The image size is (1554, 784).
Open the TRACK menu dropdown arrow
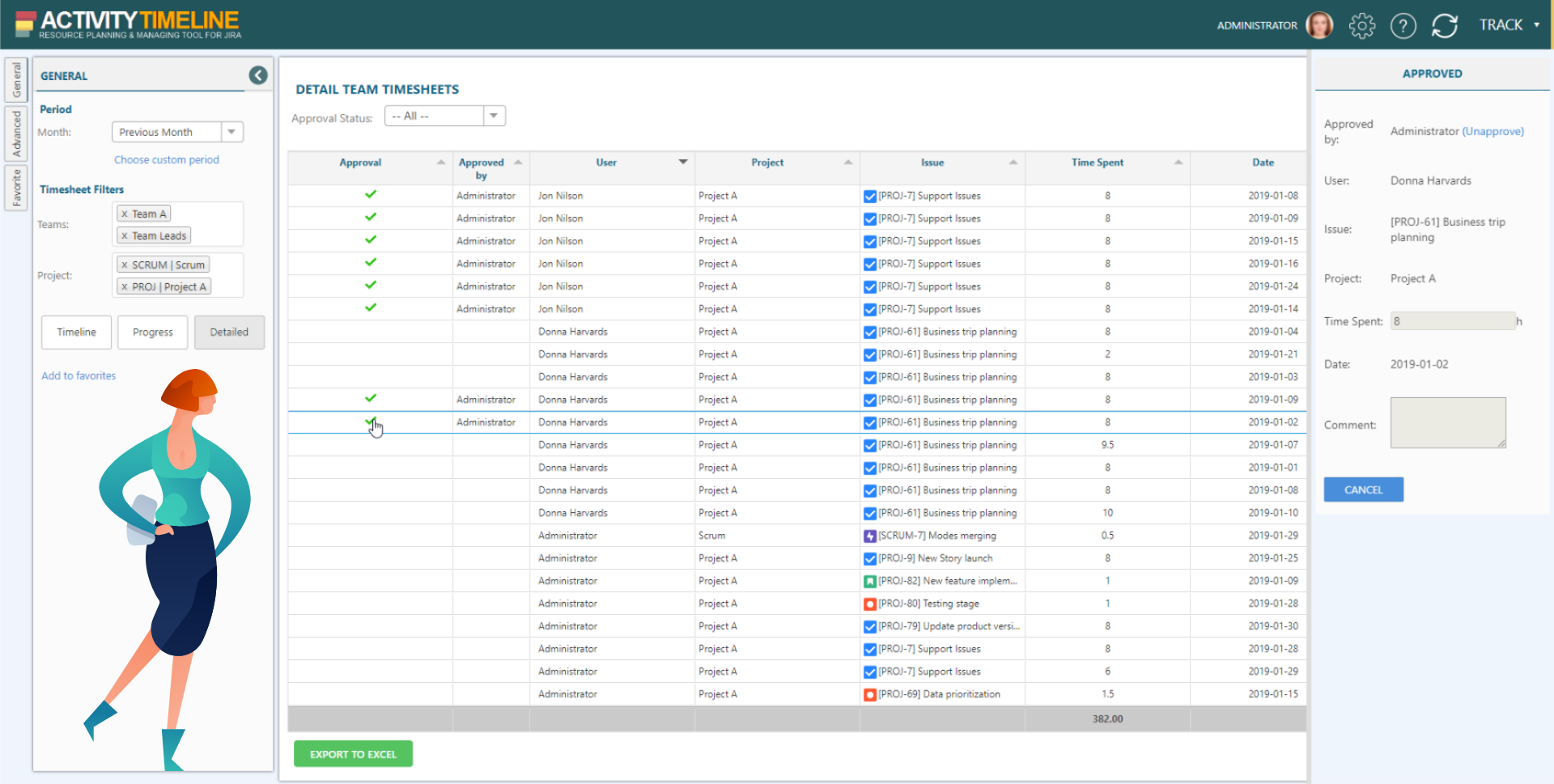1537,25
